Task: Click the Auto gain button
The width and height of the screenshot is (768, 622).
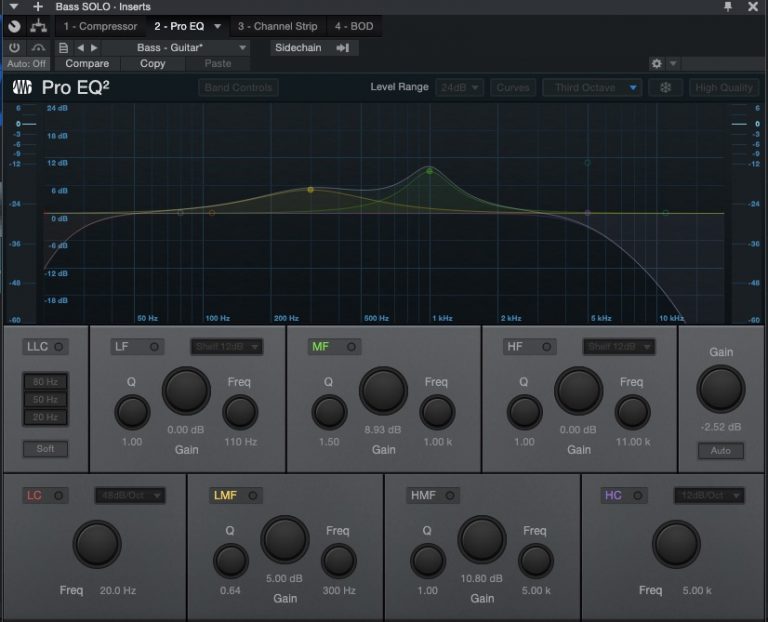Action: [x=720, y=450]
